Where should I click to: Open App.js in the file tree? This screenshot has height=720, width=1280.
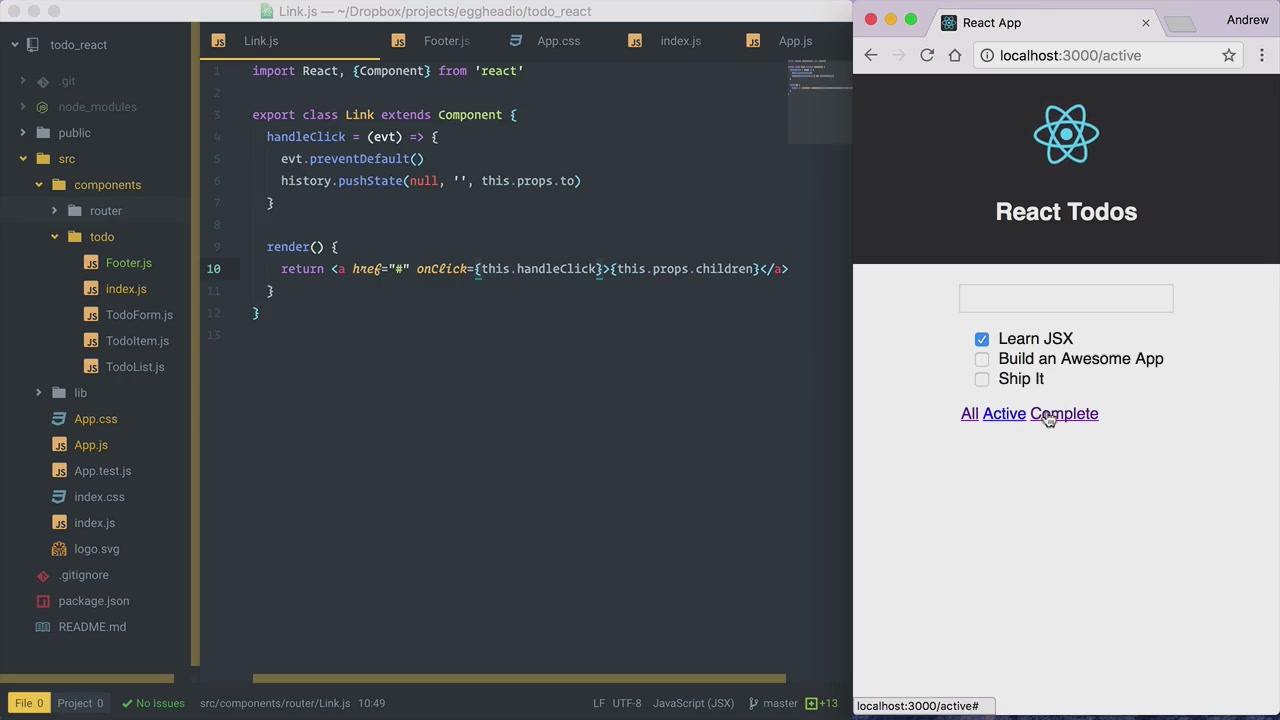click(91, 445)
